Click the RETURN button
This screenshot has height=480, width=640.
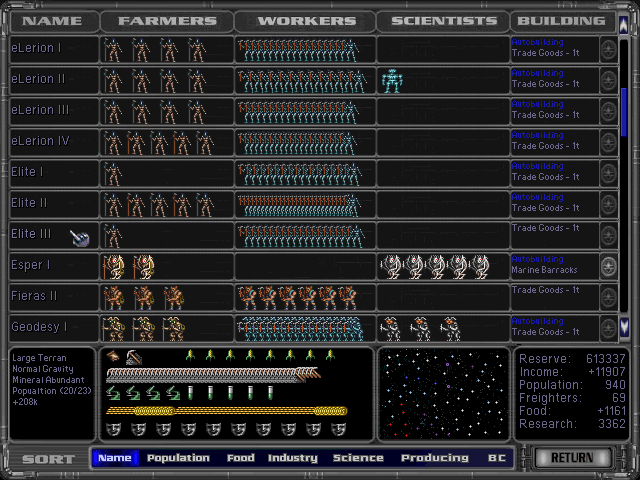click(x=572, y=458)
